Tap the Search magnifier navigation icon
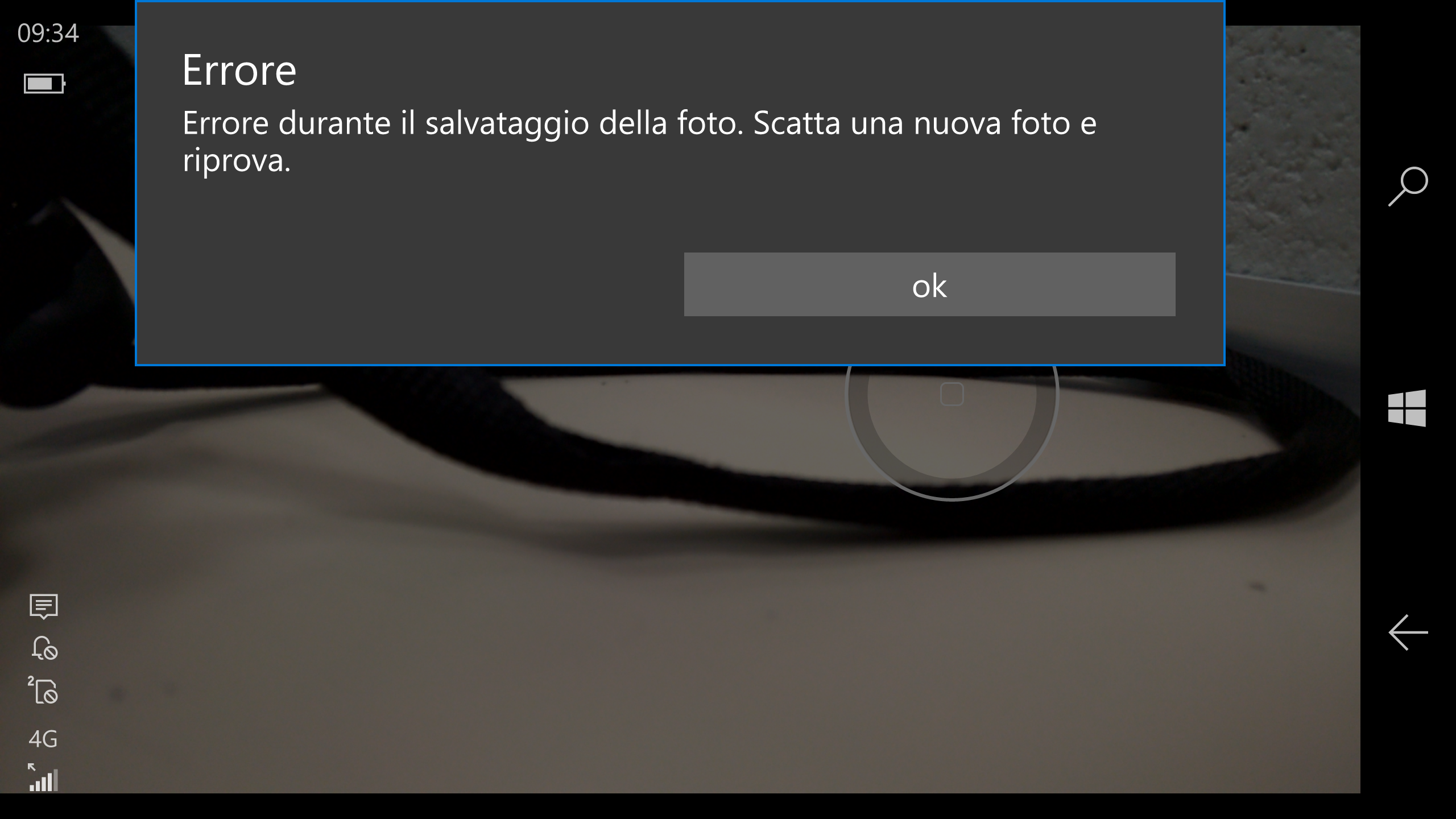This screenshot has height=819, width=1456. 1408,187
